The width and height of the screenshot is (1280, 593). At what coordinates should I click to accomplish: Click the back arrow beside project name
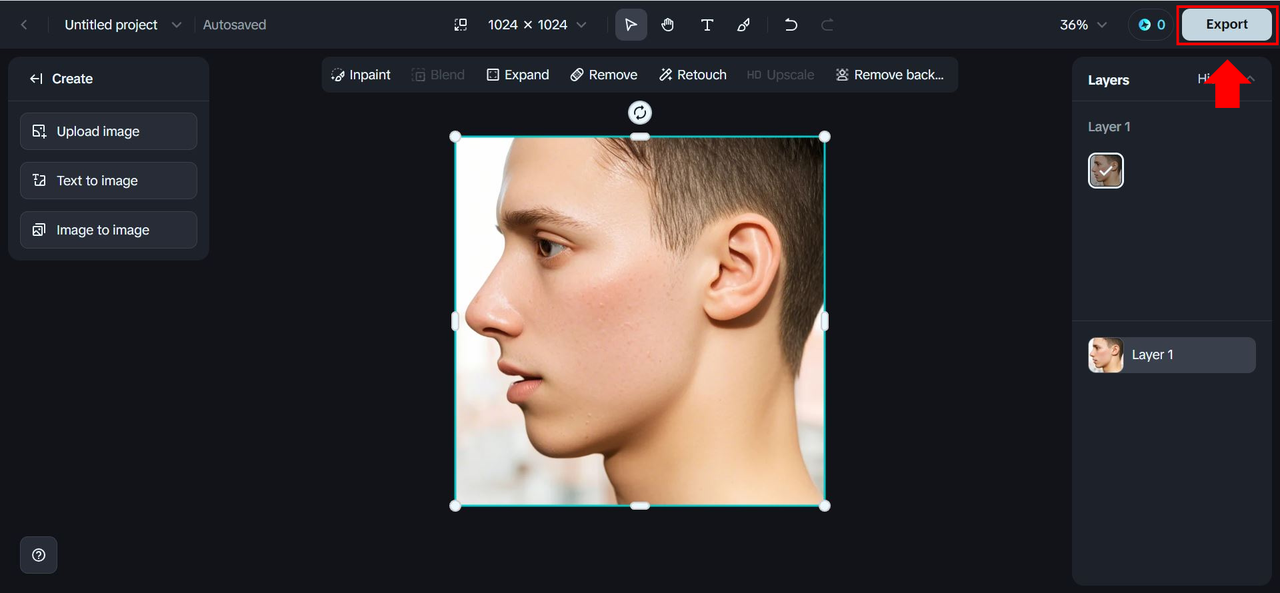pos(24,25)
